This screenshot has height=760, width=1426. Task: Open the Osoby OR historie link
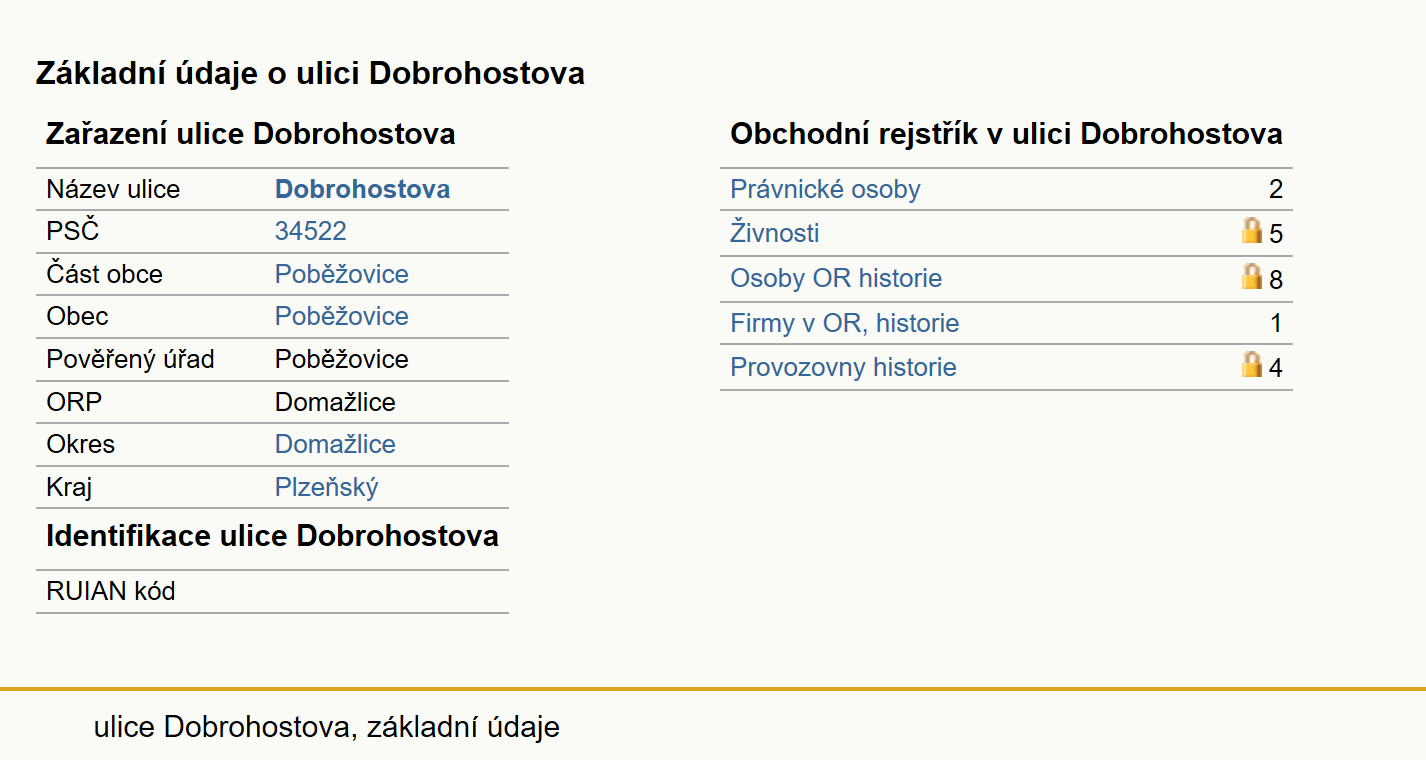point(836,278)
